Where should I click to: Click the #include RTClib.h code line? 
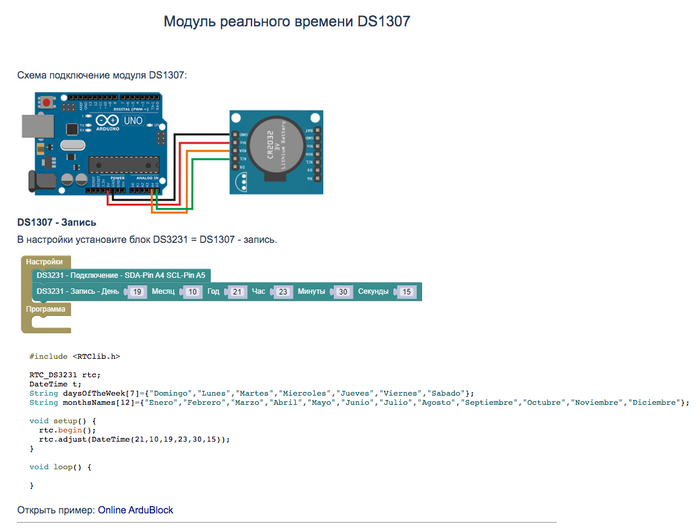(74, 355)
